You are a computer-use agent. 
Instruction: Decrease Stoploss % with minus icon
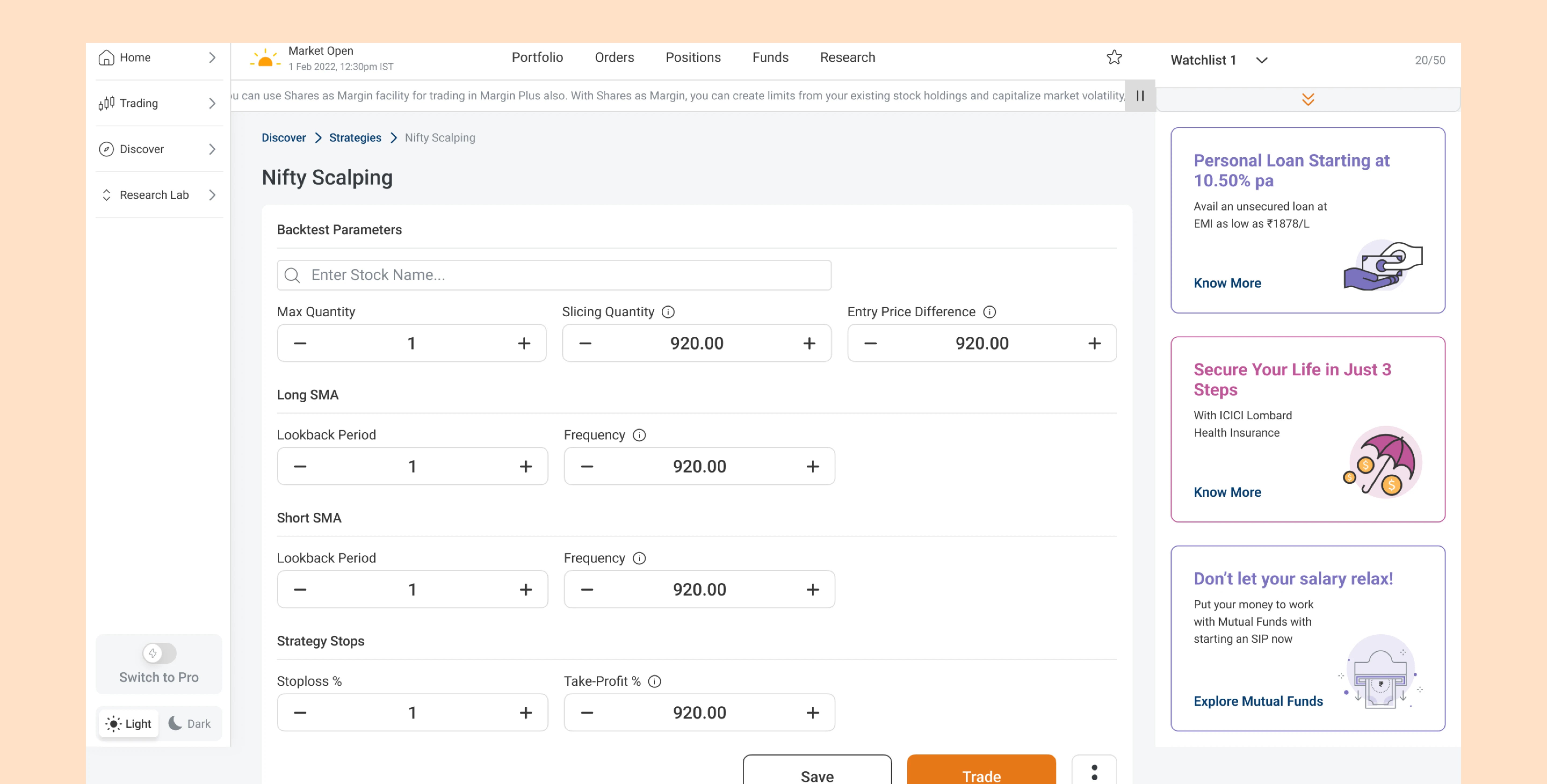tap(300, 713)
